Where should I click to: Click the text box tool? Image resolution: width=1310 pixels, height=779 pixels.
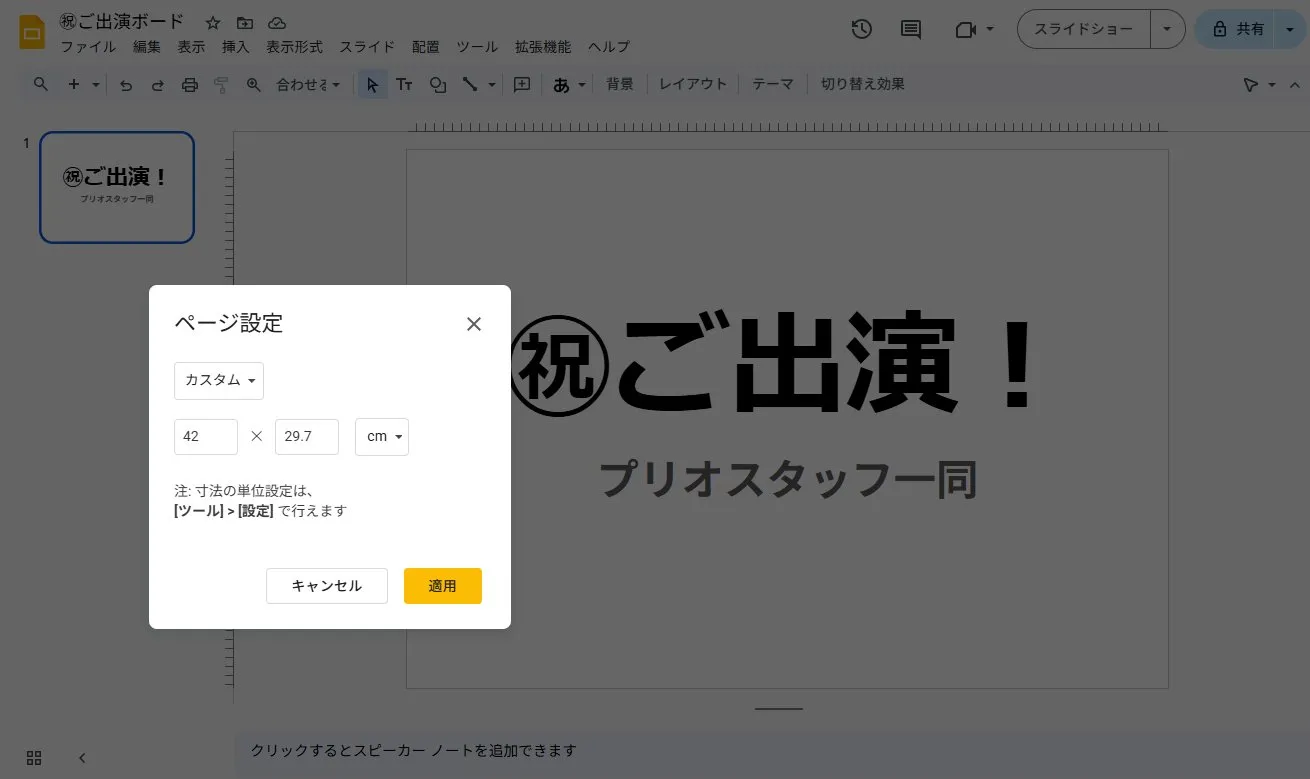(x=404, y=85)
